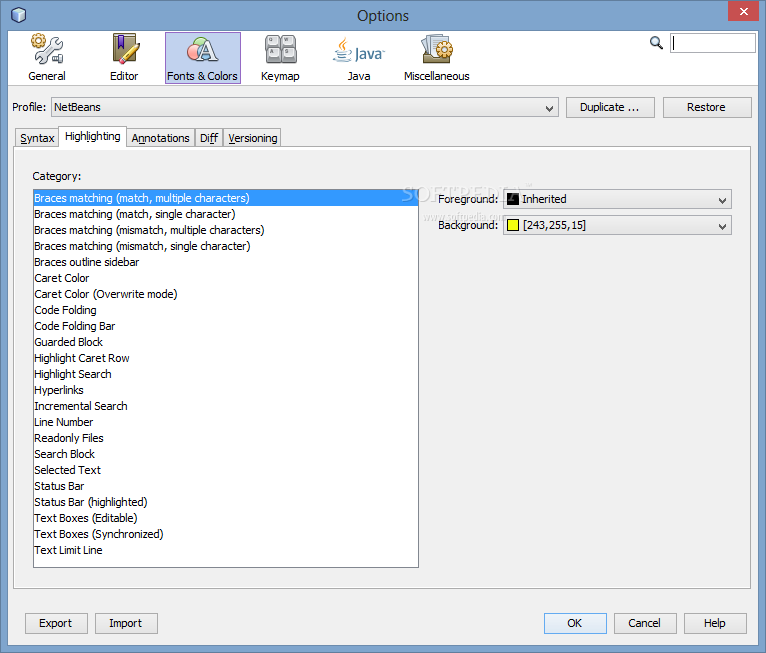Click the Import button
Image resolution: width=766 pixels, height=653 pixels.
click(126, 623)
